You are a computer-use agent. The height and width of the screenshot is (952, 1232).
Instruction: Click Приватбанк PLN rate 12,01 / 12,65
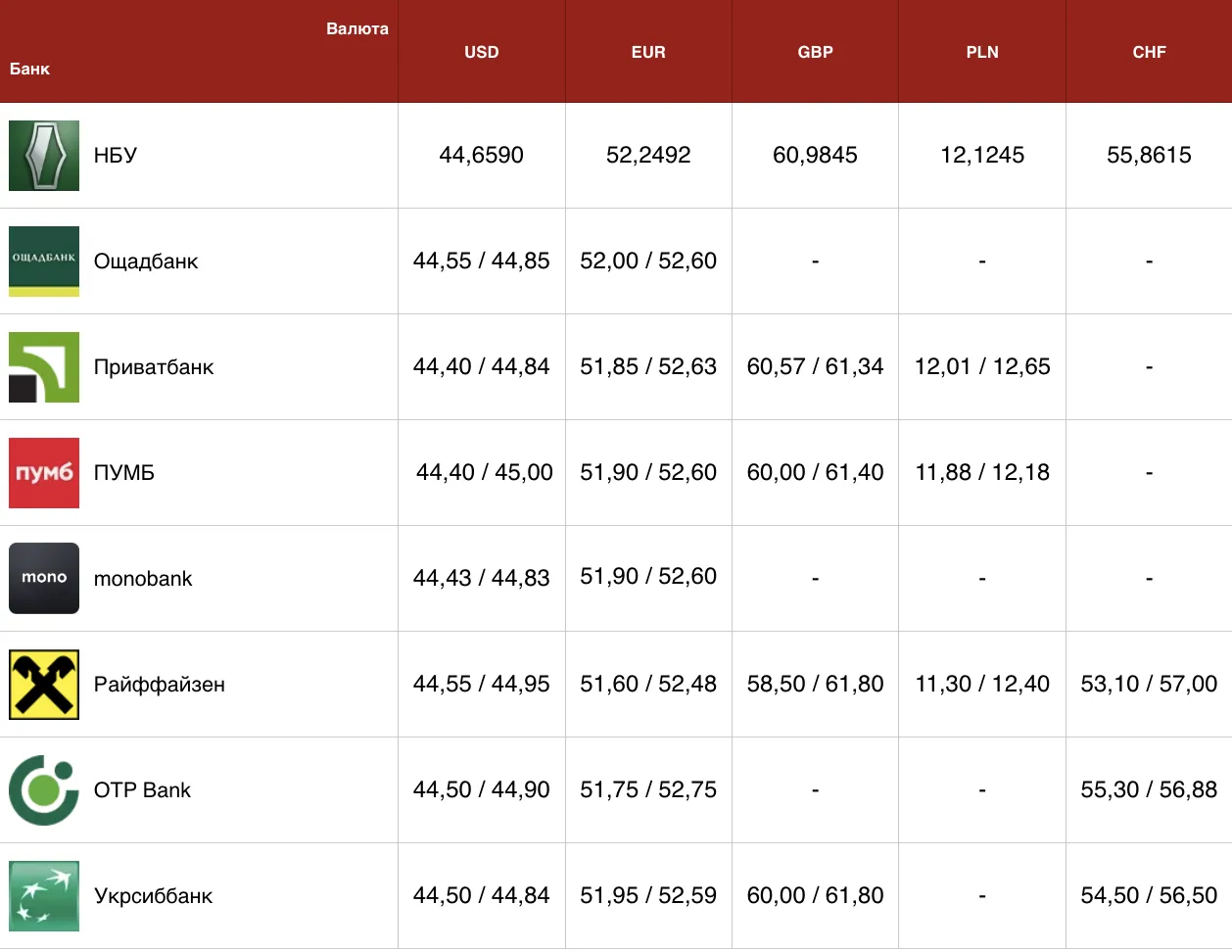[982, 366]
